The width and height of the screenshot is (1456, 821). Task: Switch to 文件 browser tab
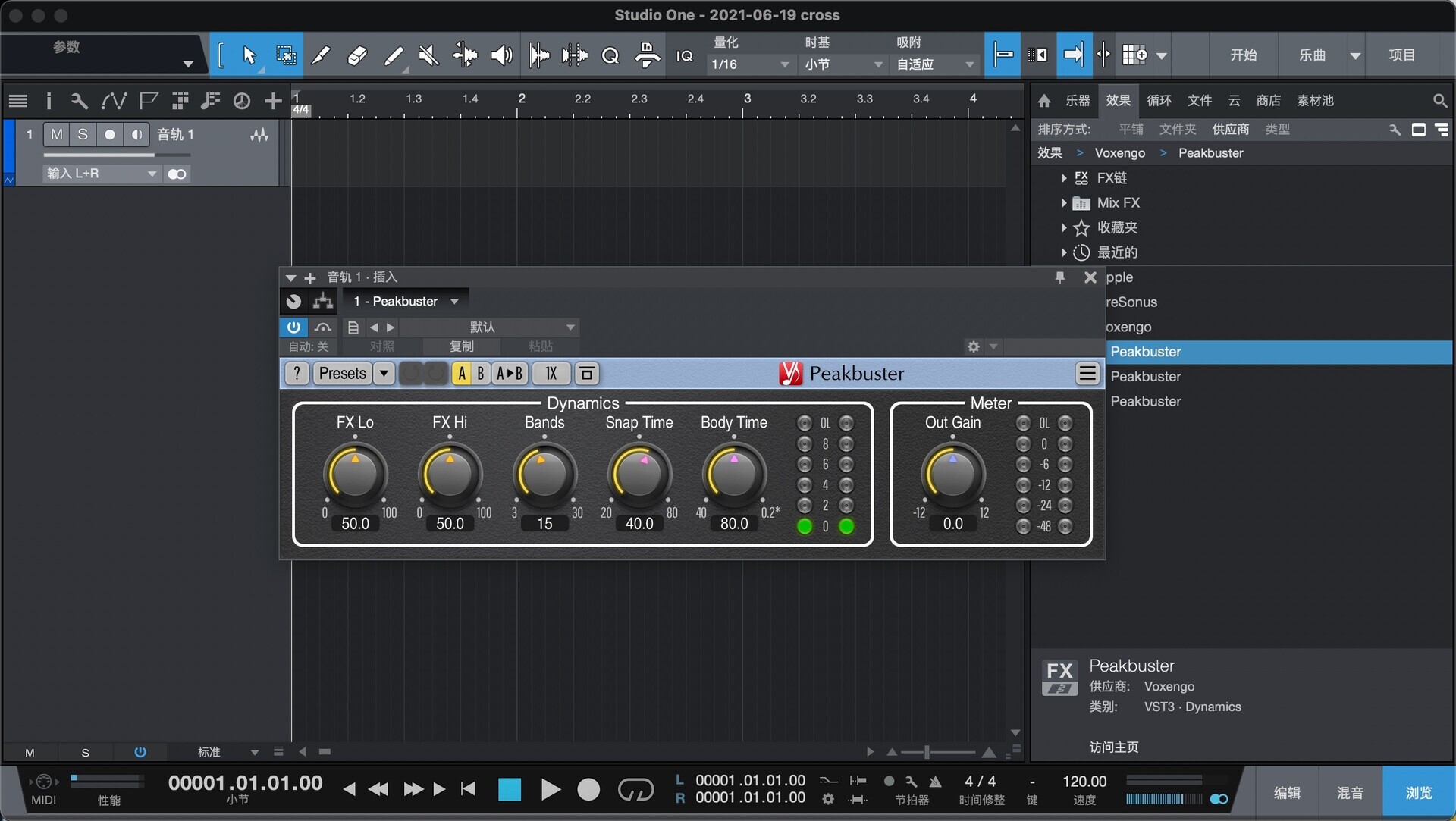(1199, 100)
